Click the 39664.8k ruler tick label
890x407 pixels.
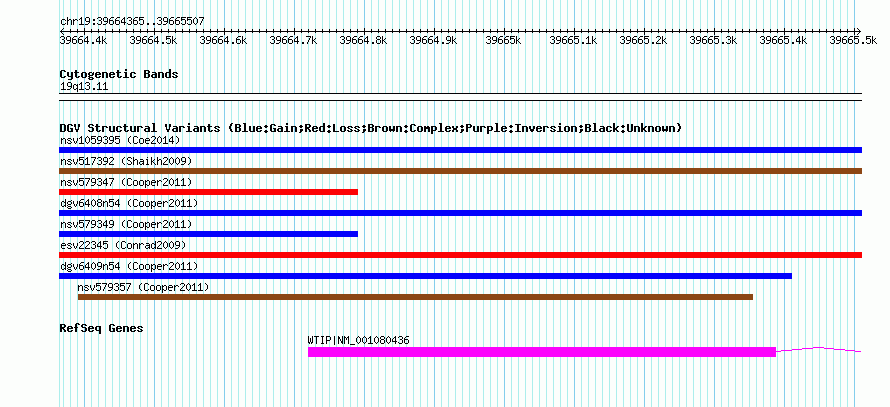[x=363, y=40]
